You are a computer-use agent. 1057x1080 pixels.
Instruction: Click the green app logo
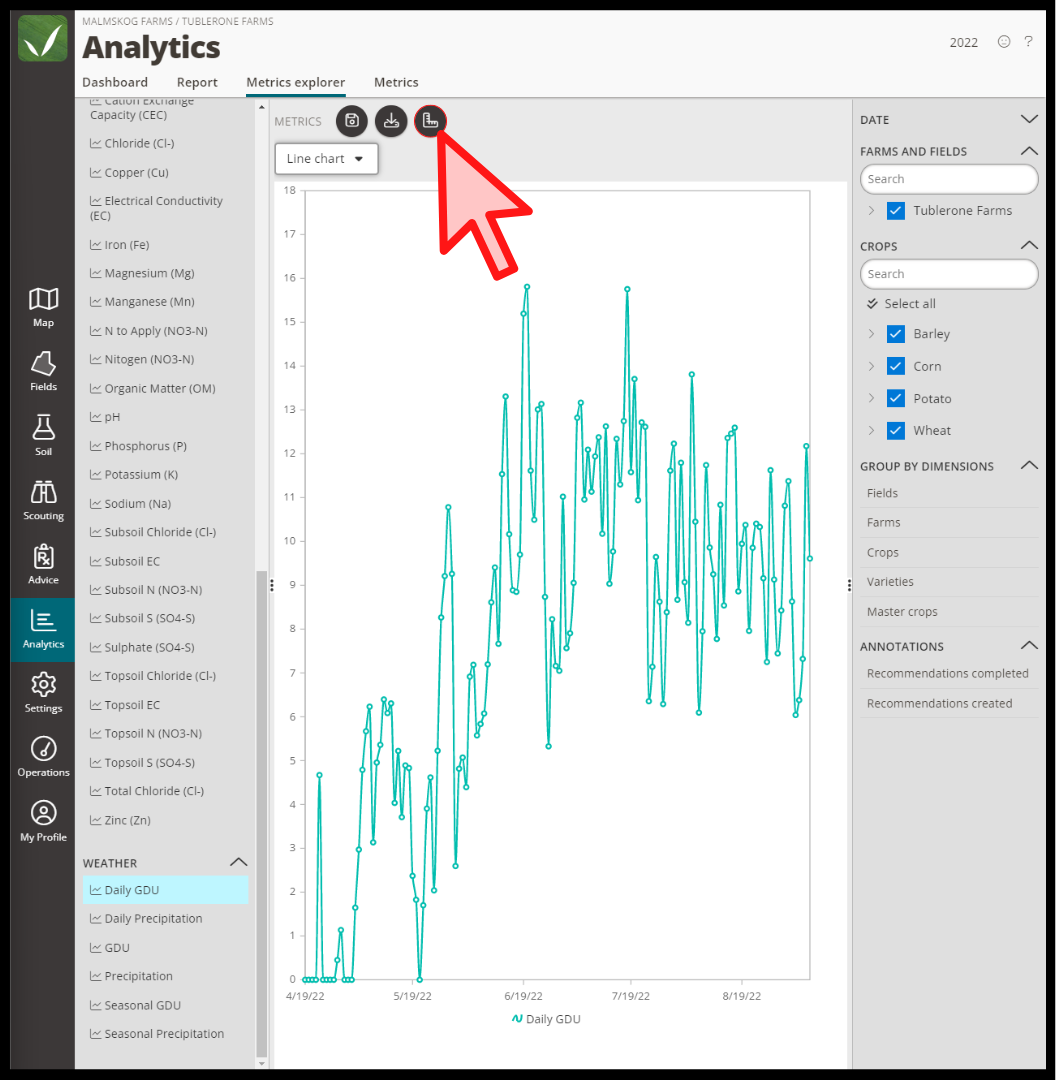click(43, 39)
